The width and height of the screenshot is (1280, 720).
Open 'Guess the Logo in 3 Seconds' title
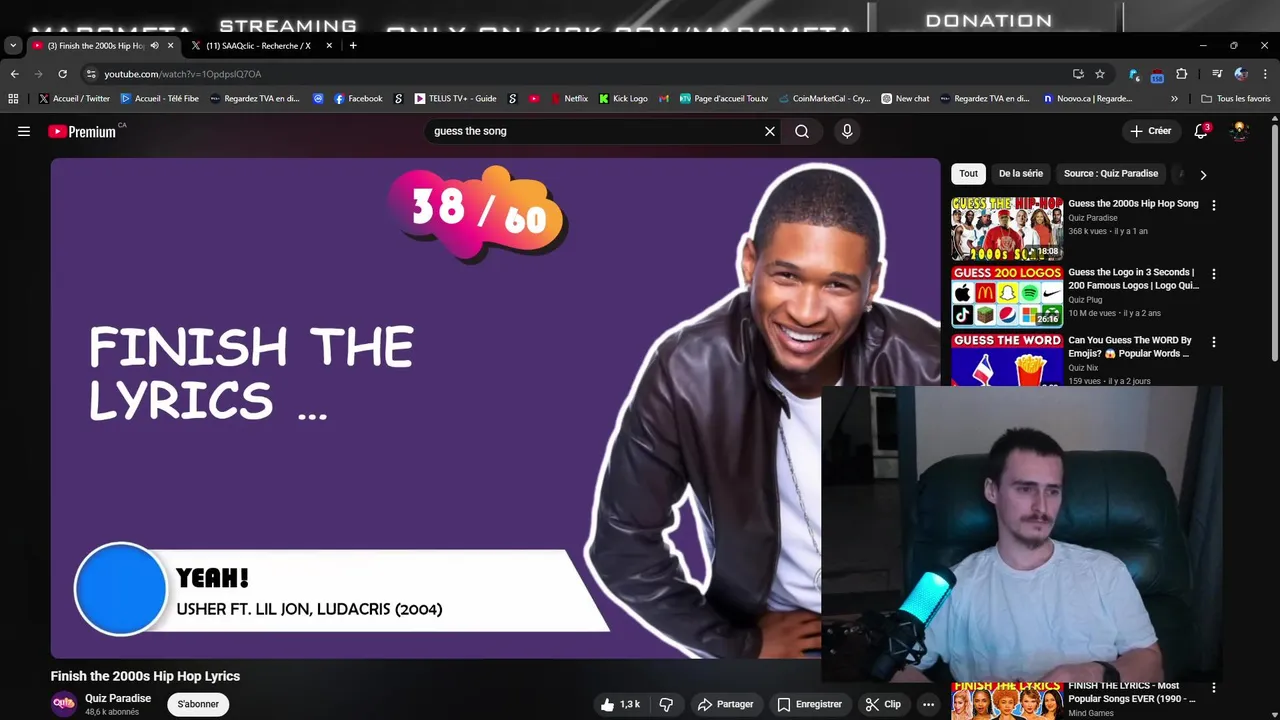[x=1133, y=278]
